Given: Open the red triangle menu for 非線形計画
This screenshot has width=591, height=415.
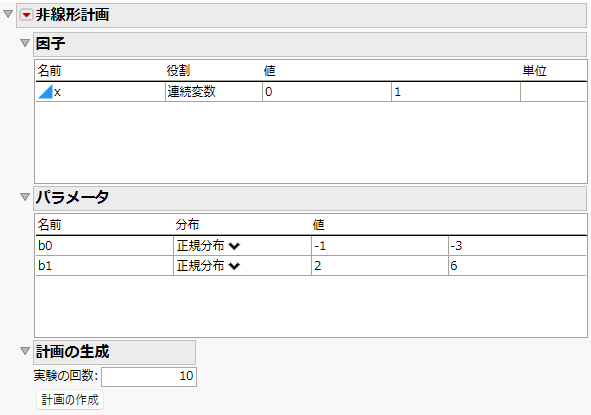Looking at the screenshot, I should click(x=26, y=15).
